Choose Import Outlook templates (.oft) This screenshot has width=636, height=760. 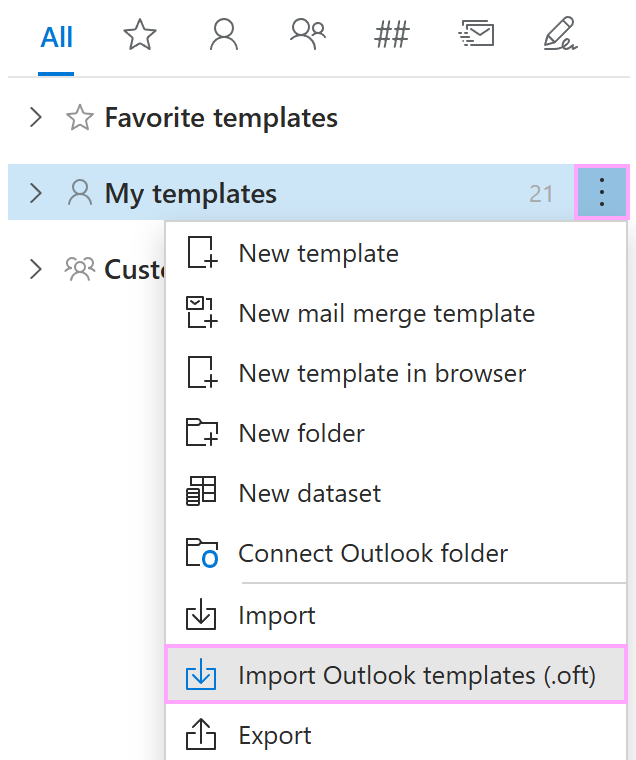(396, 675)
